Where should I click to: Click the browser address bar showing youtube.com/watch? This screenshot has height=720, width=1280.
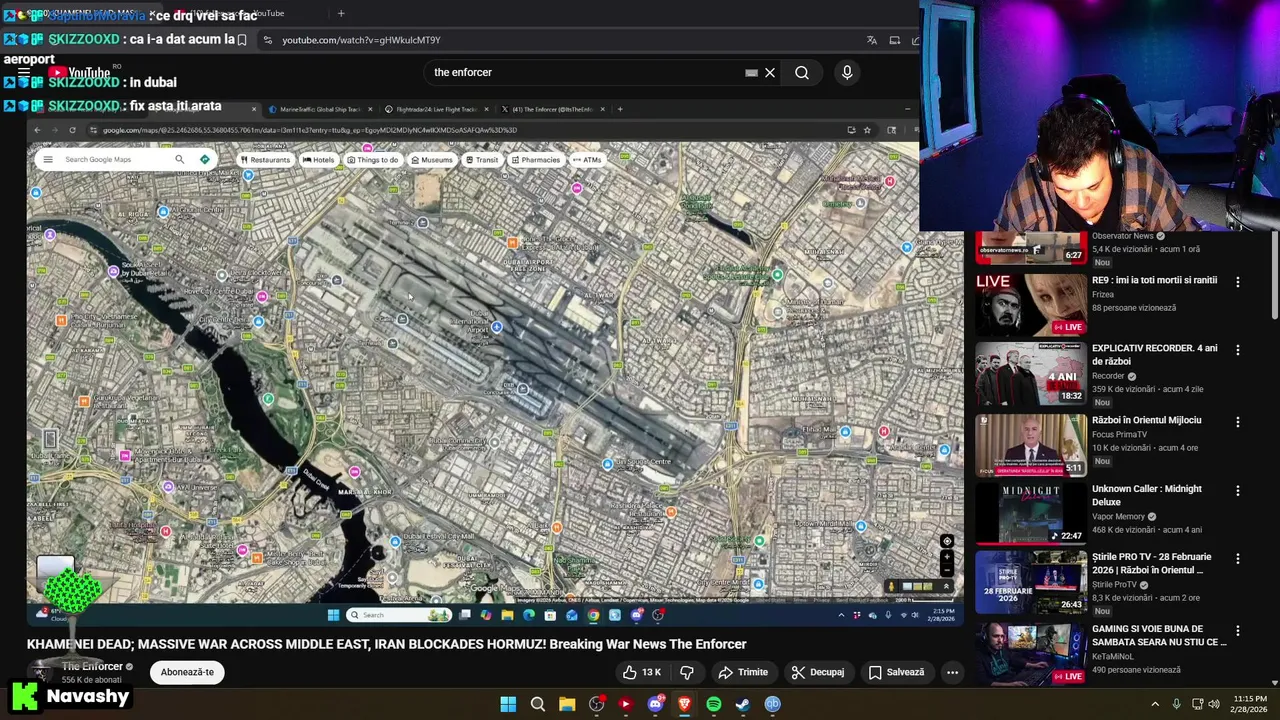click(560, 40)
